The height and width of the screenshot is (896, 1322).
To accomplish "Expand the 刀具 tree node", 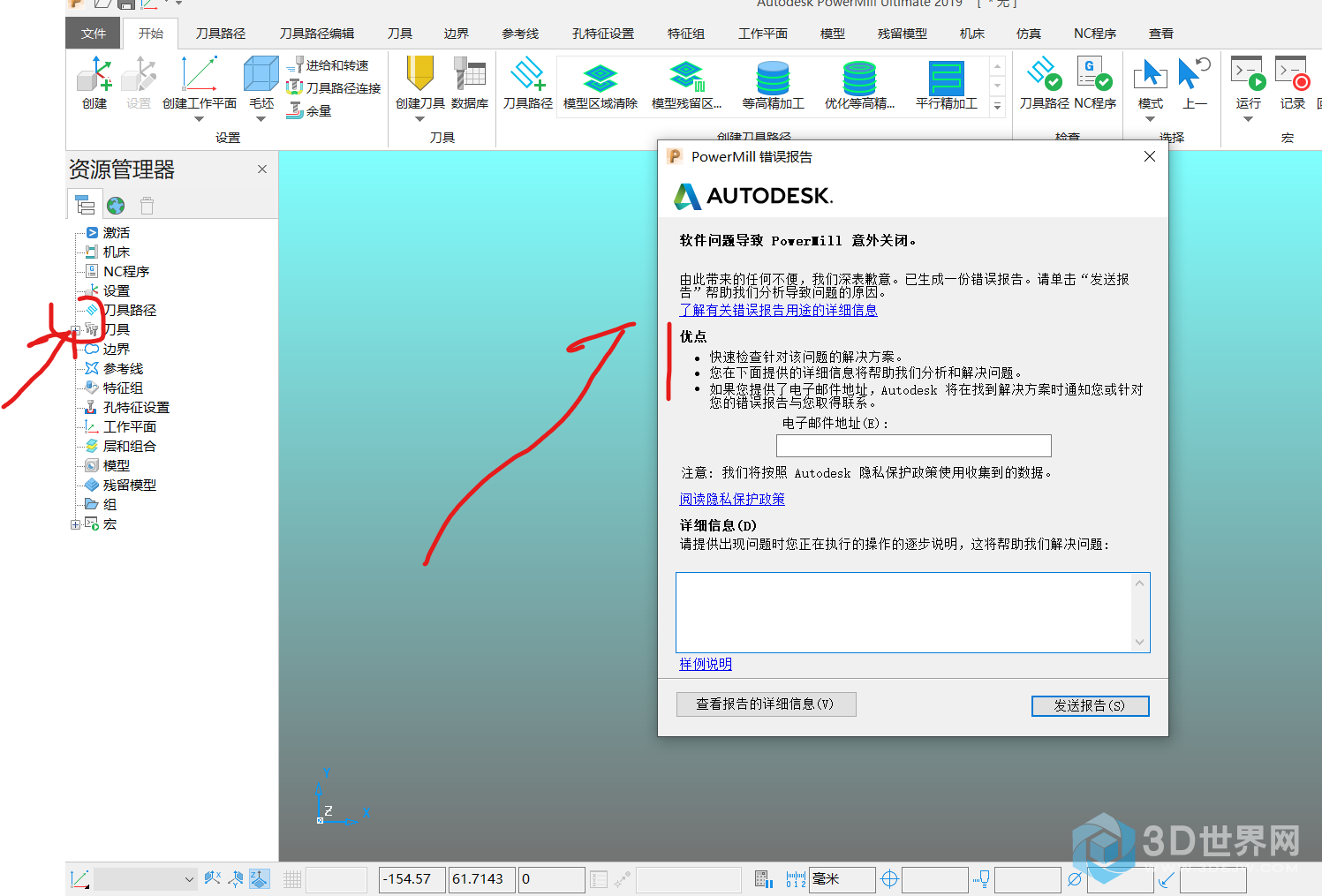I will [75, 330].
